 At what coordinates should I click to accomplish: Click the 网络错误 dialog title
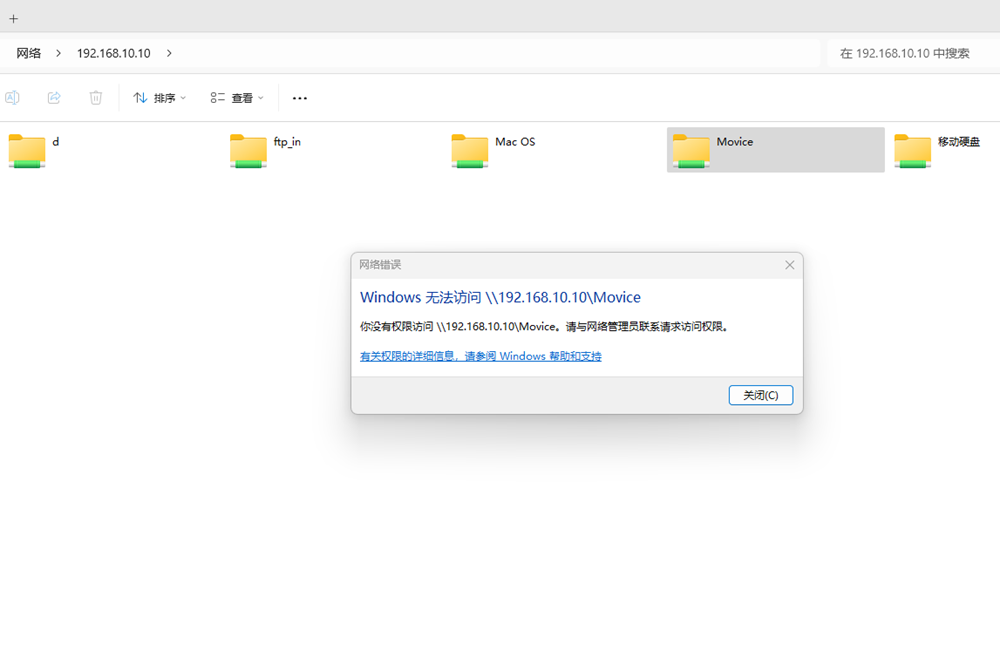pyautogui.click(x=380, y=265)
